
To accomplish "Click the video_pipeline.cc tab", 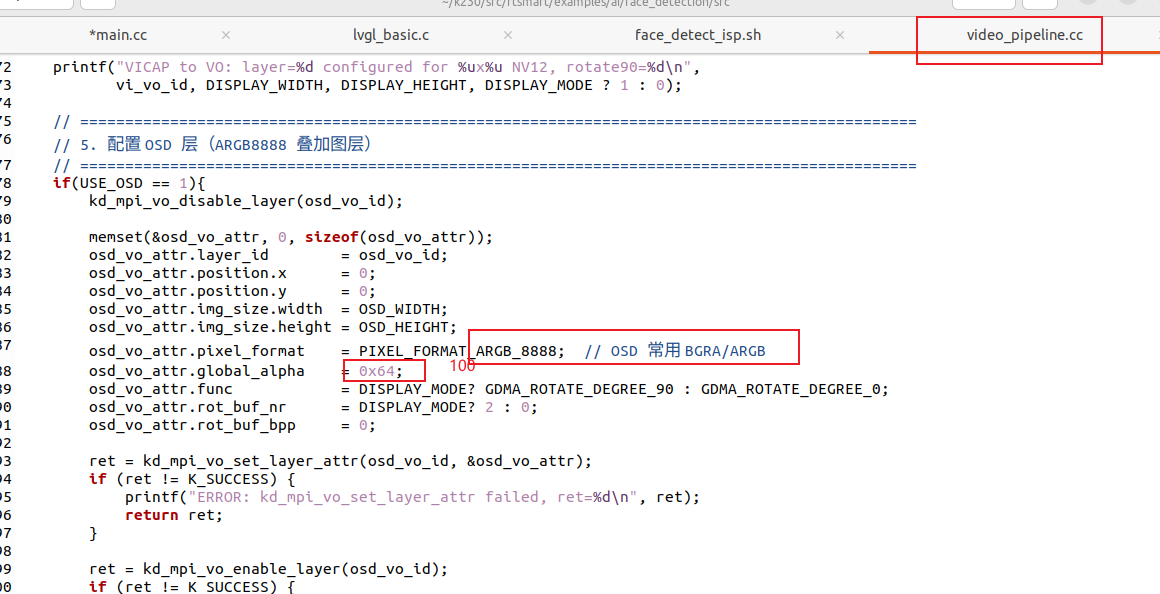I will pos(1024,35).
